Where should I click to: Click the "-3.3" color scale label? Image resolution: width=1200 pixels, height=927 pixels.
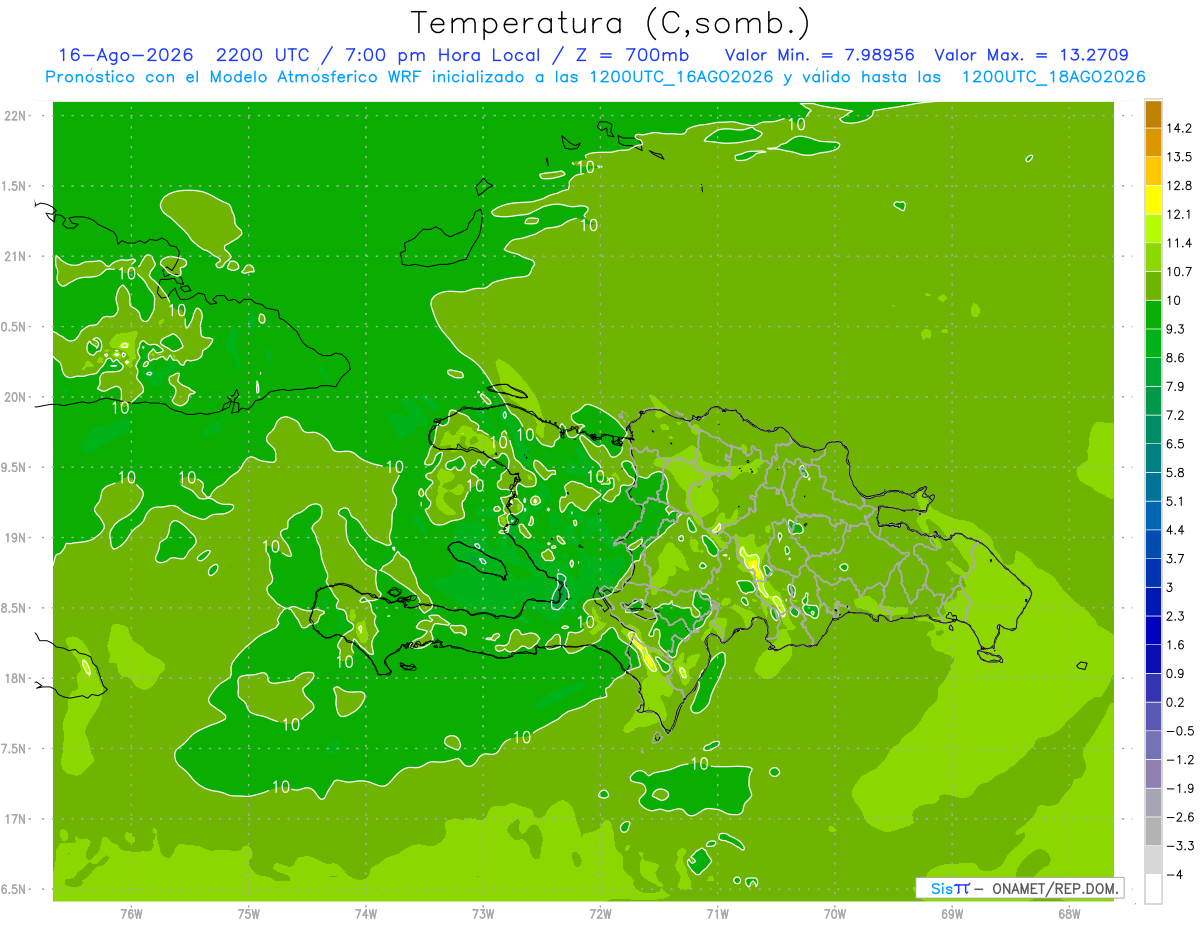pos(1181,846)
